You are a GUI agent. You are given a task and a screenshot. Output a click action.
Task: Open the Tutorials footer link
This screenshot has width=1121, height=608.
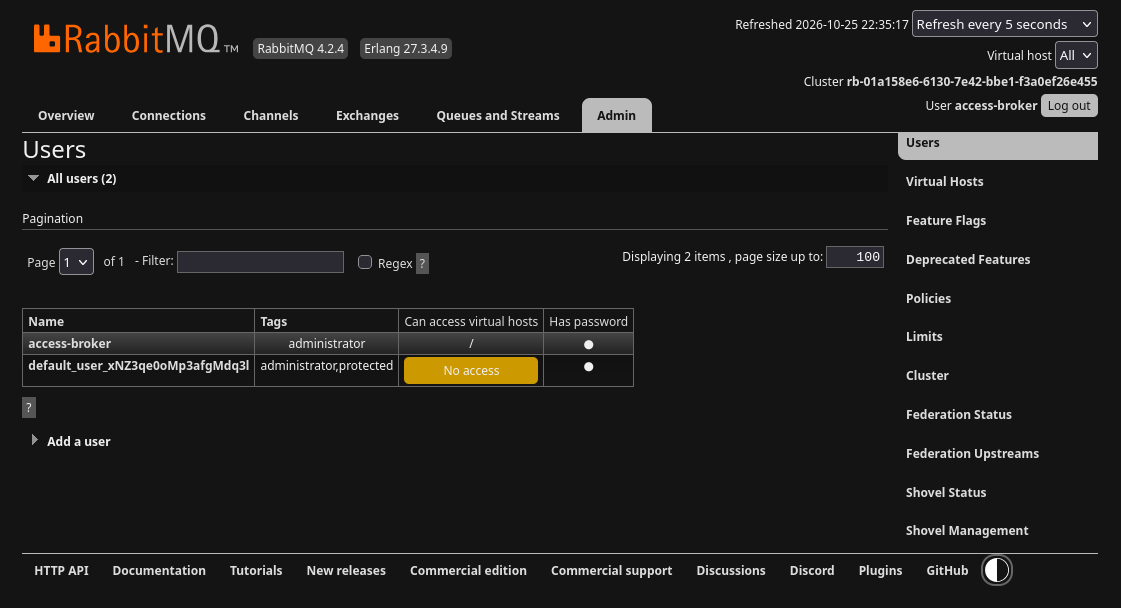click(x=256, y=570)
